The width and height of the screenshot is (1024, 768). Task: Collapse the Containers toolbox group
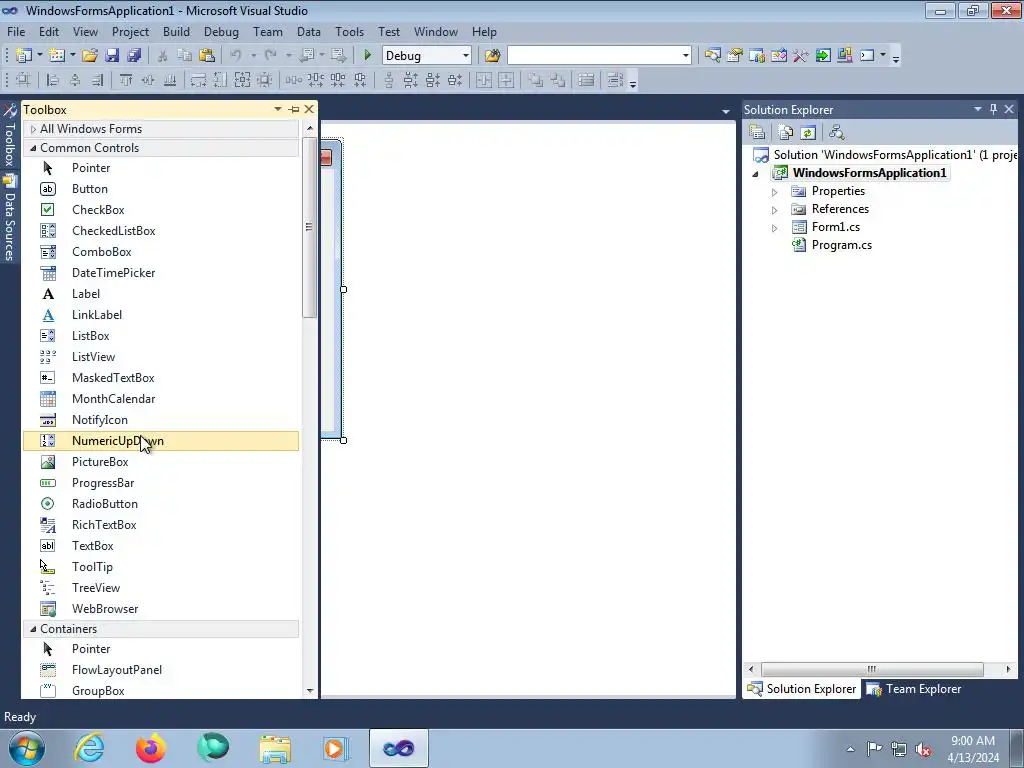click(33, 629)
